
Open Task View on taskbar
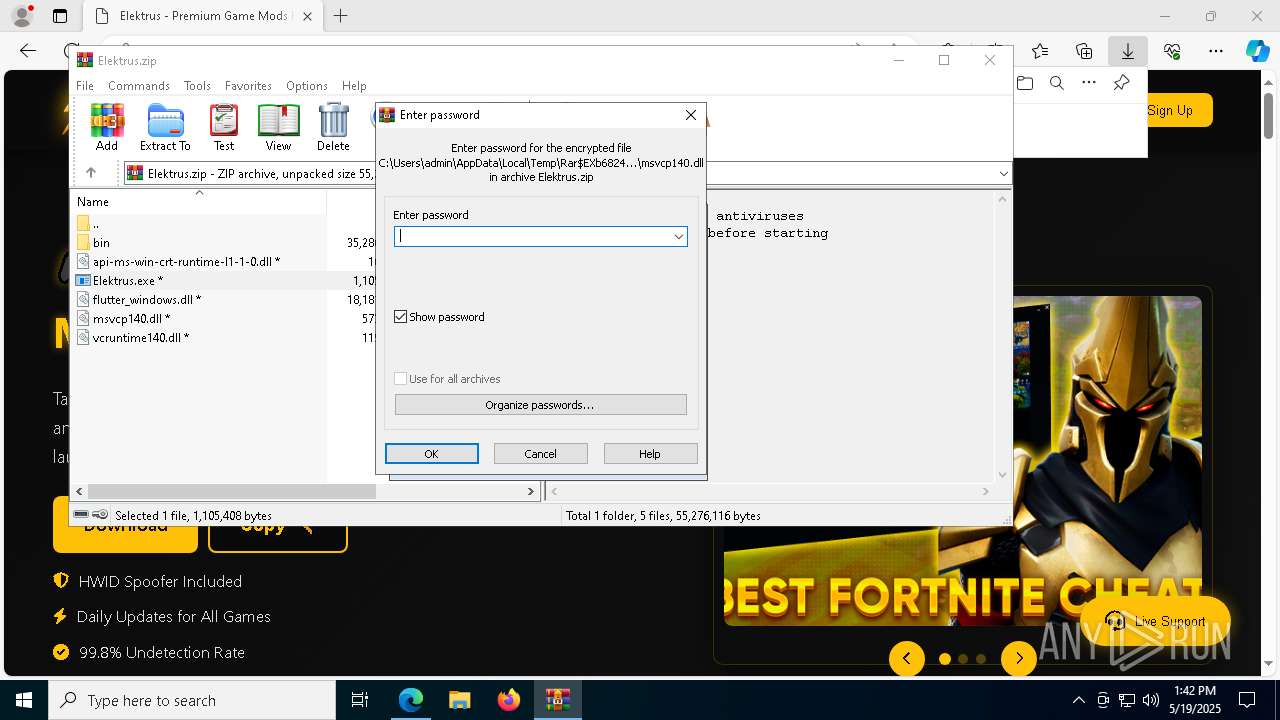click(x=360, y=700)
